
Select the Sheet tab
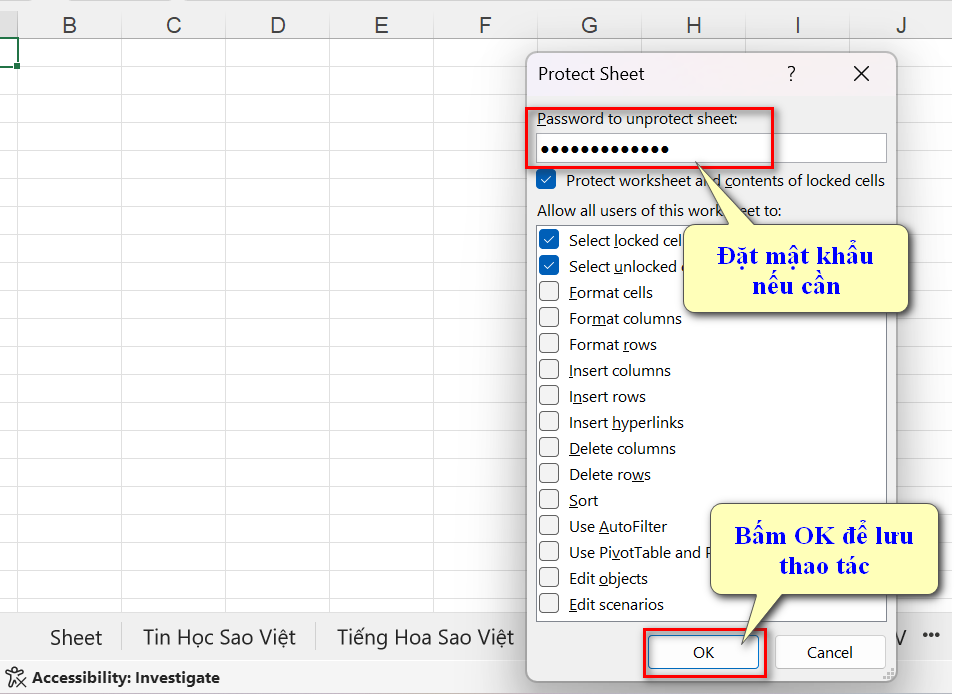76,637
